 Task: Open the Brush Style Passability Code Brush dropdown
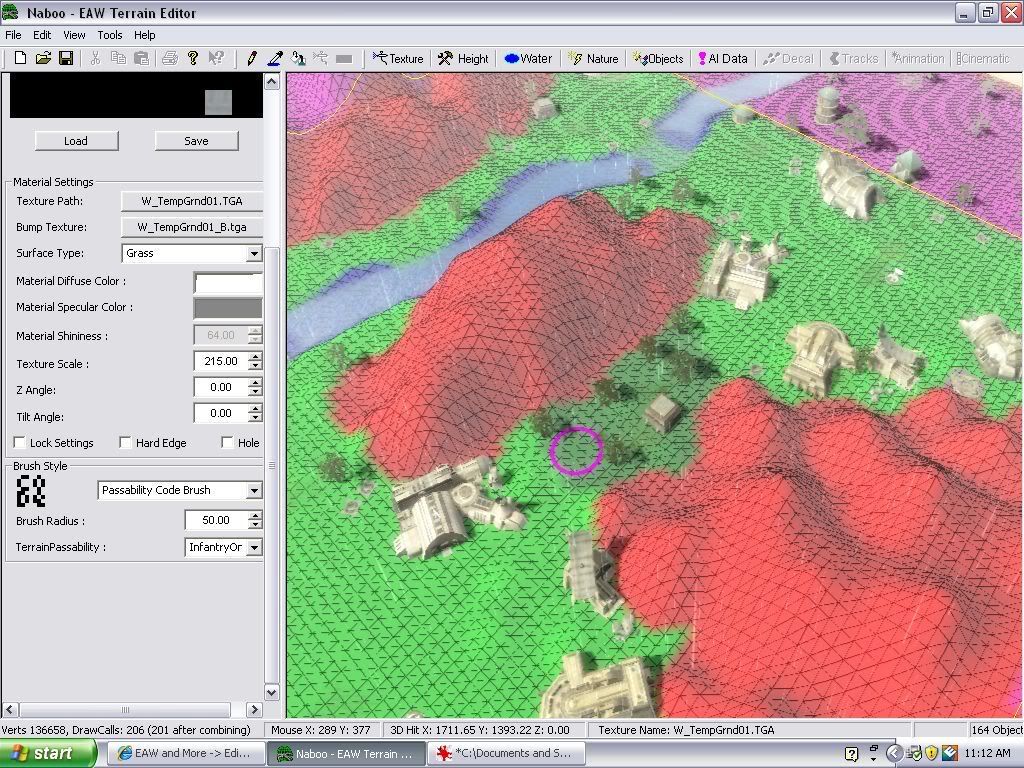click(254, 490)
